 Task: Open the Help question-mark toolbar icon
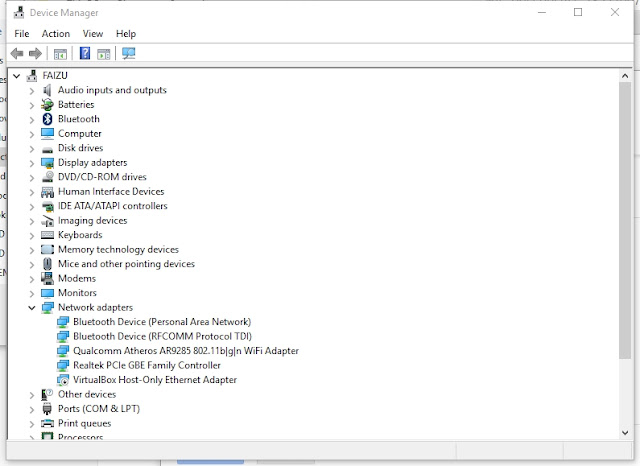(84, 53)
